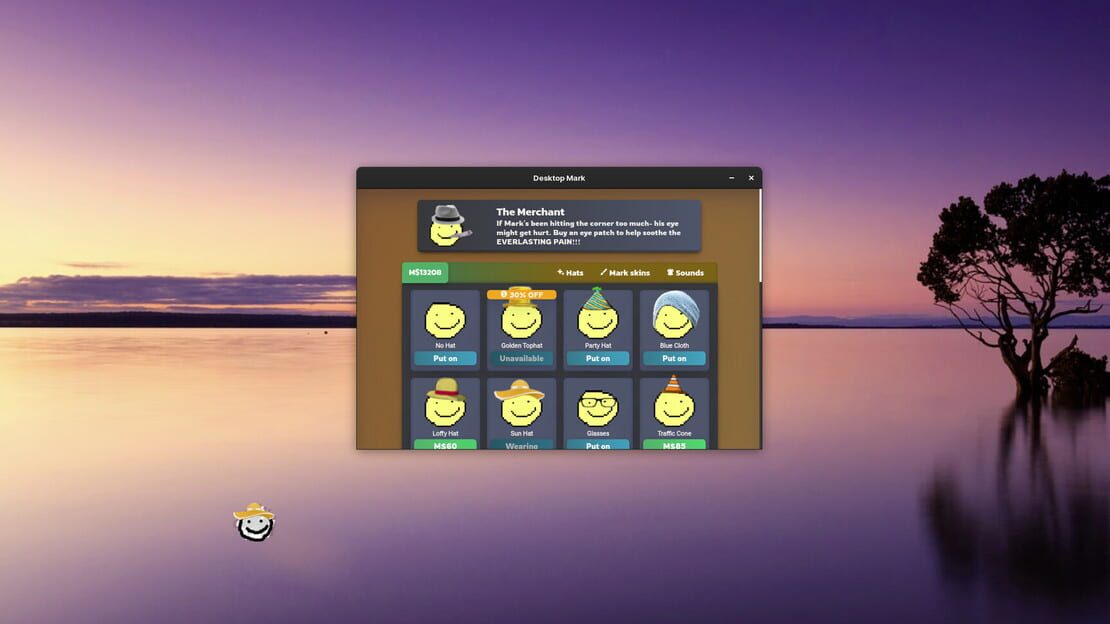
Task: Click Unavailable under Golden Tophat
Action: click(x=522, y=358)
